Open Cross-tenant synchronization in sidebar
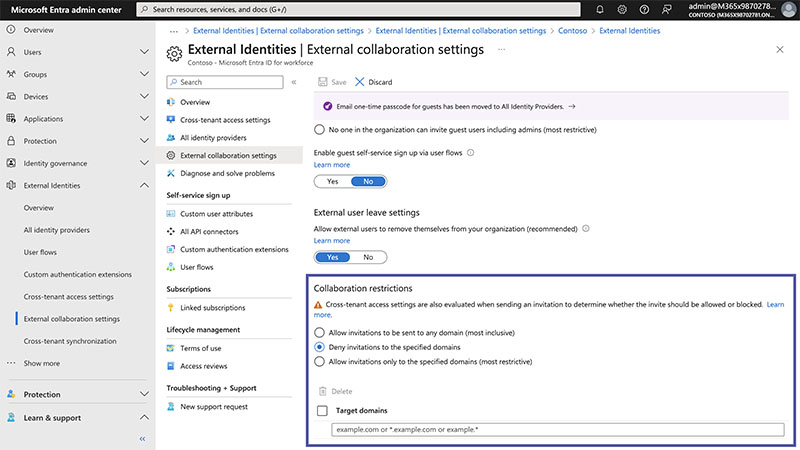This screenshot has height=450, width=800. pos(70,341)
